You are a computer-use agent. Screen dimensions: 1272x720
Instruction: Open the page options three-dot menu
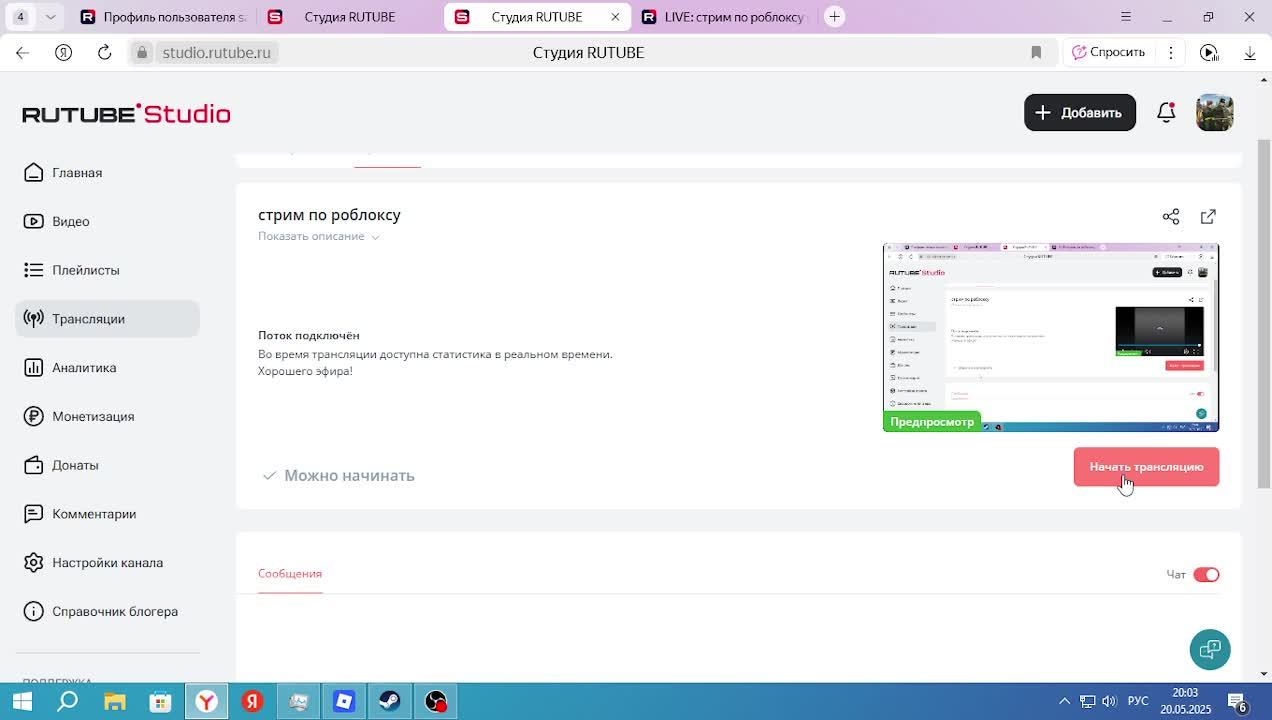pyautogui.click(x=1171, y=53)
